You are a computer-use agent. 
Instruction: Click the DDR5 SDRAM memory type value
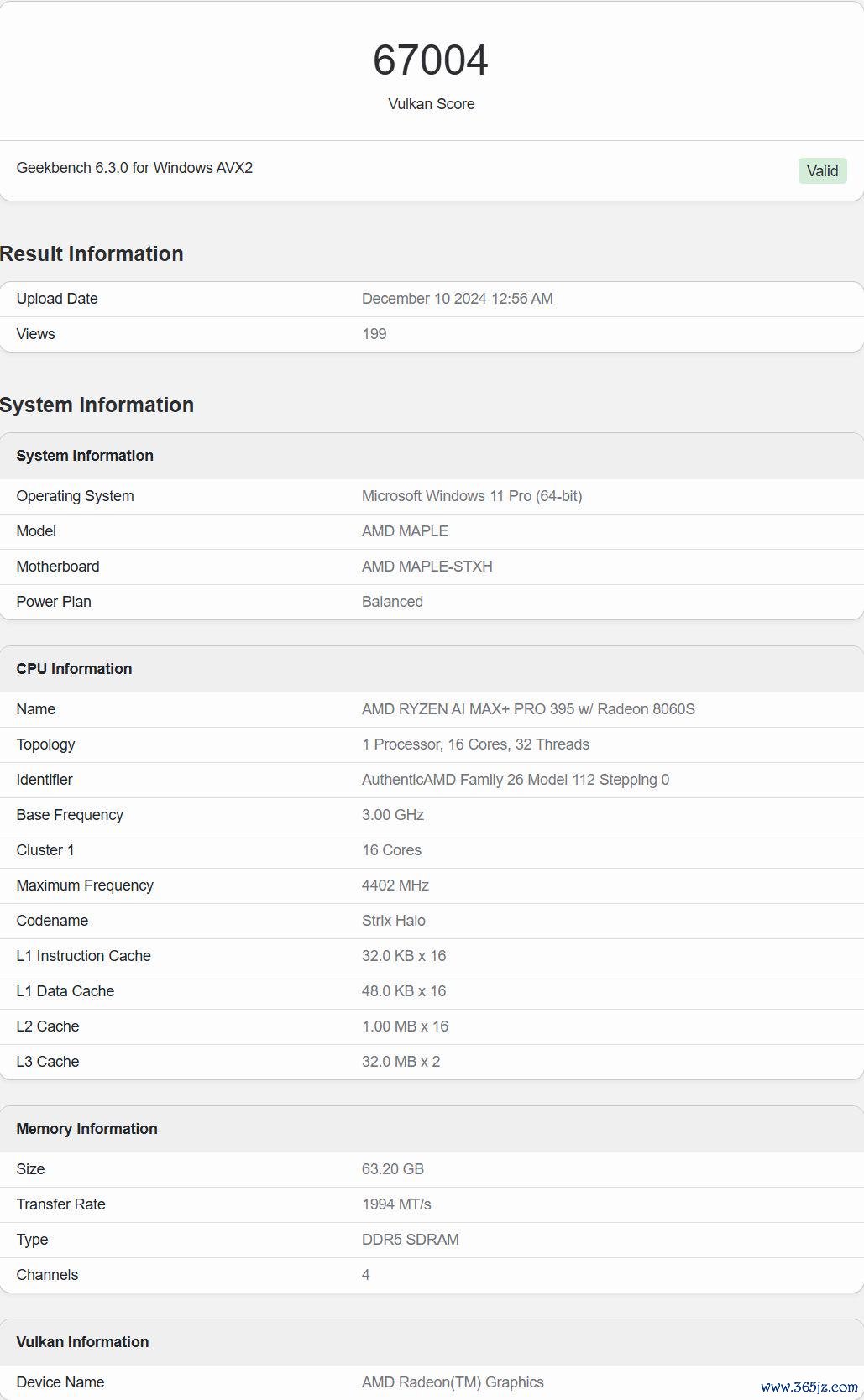point(411,1240)
